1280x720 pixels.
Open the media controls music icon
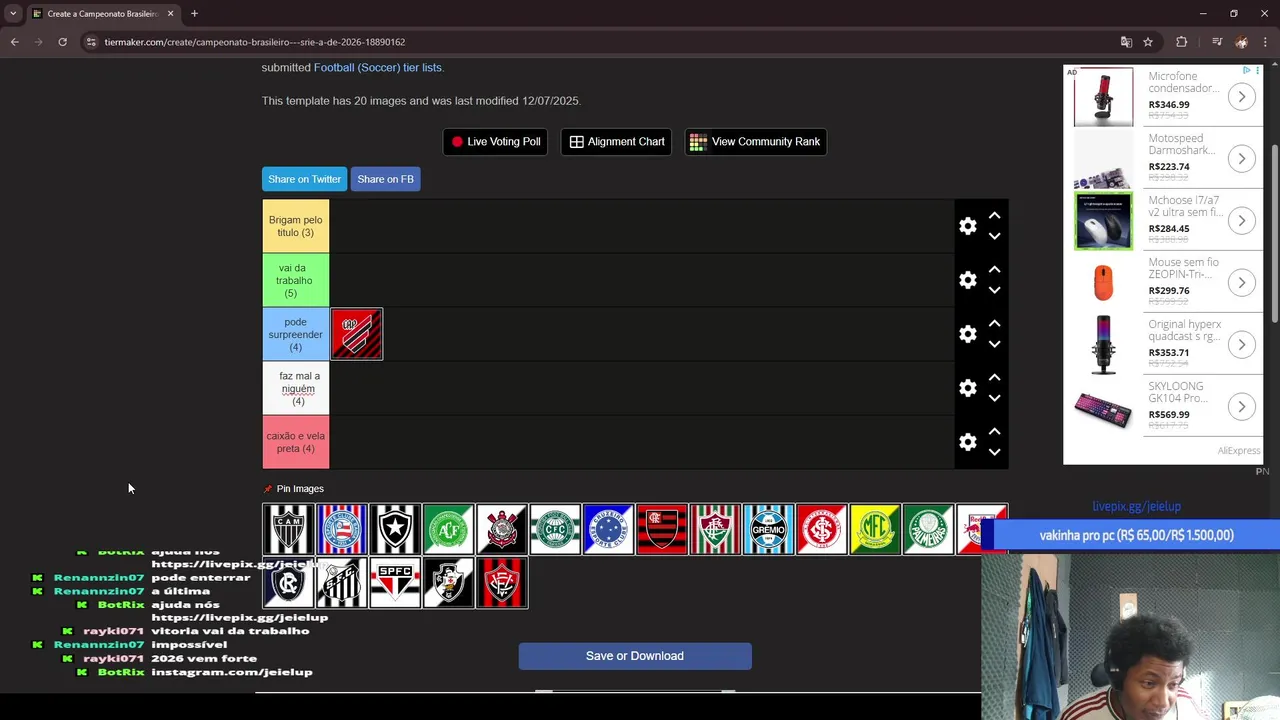(x=1216, y=42)
